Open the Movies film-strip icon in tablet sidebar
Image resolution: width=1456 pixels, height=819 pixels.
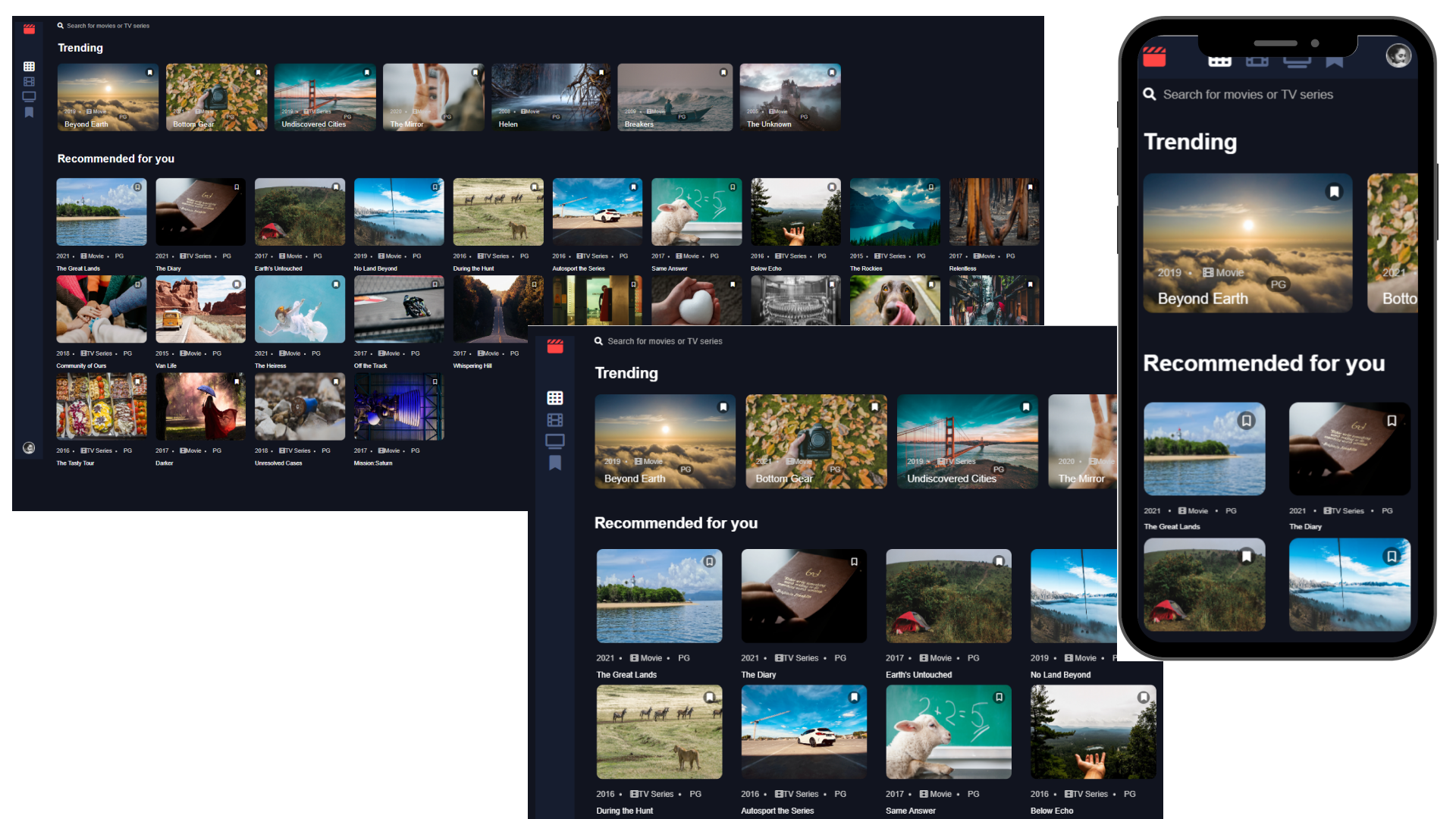coord(555,420)
